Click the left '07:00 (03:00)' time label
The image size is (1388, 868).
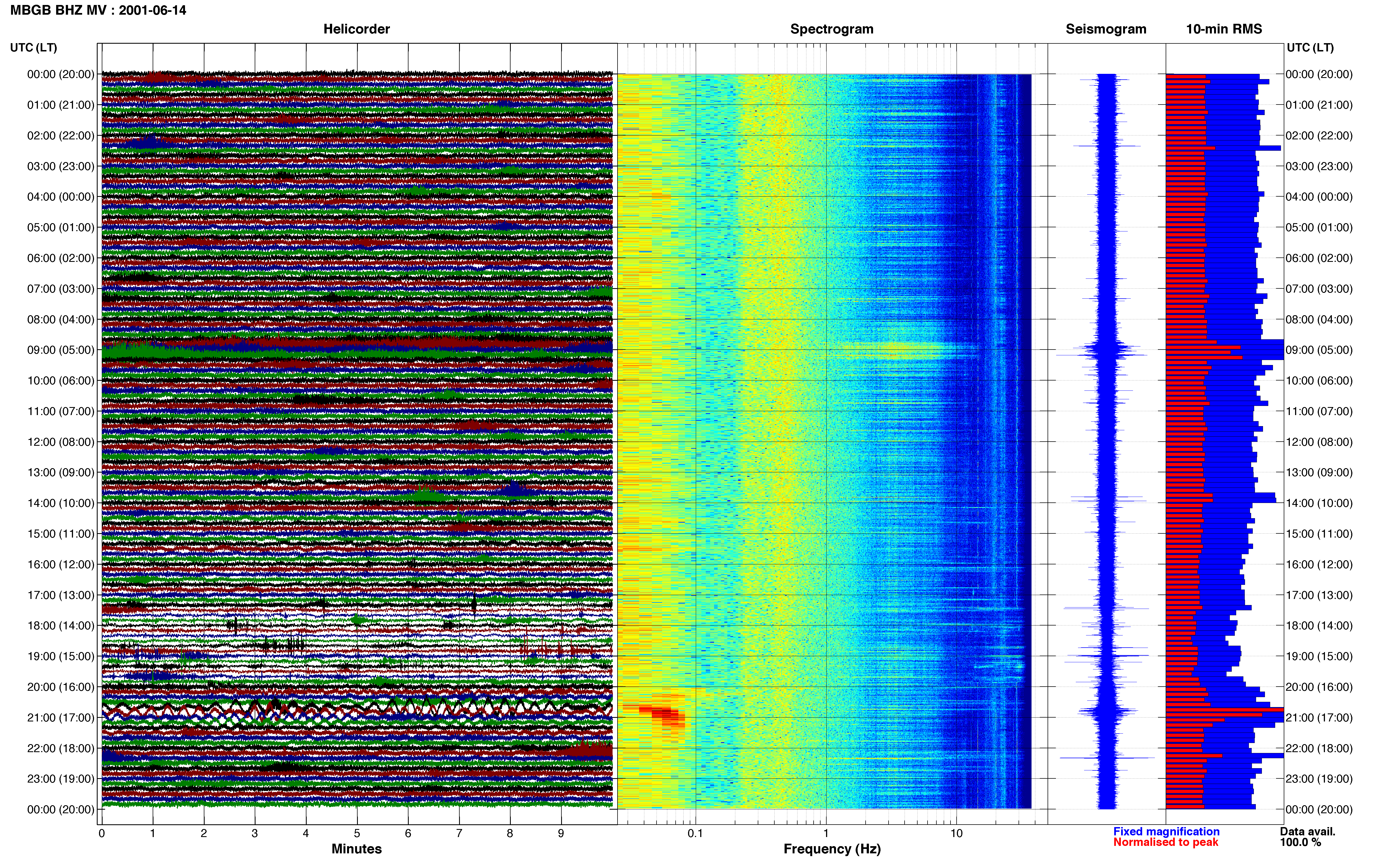(x=61, y=289)
